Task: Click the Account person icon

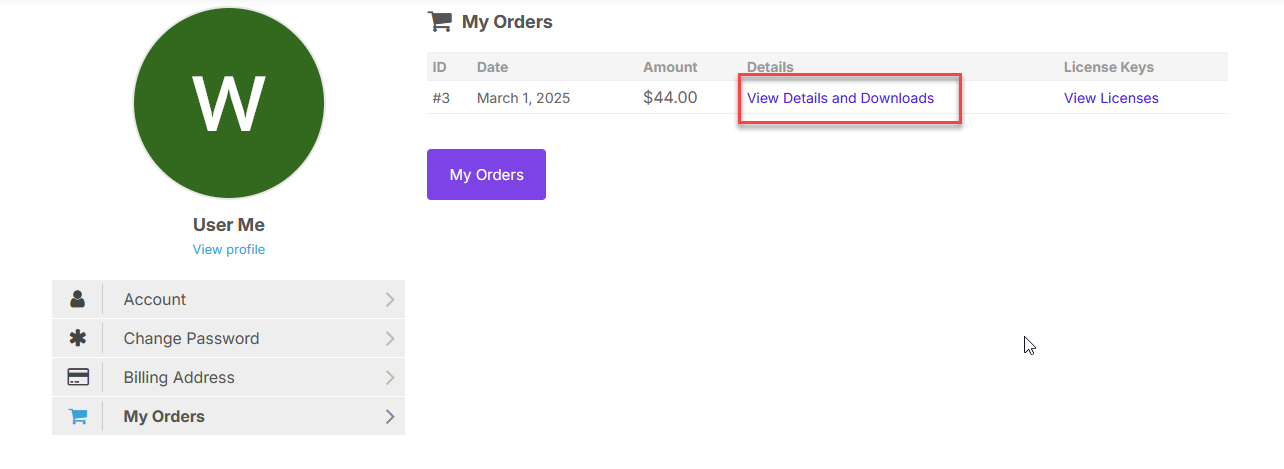Action: pos(78,299)
